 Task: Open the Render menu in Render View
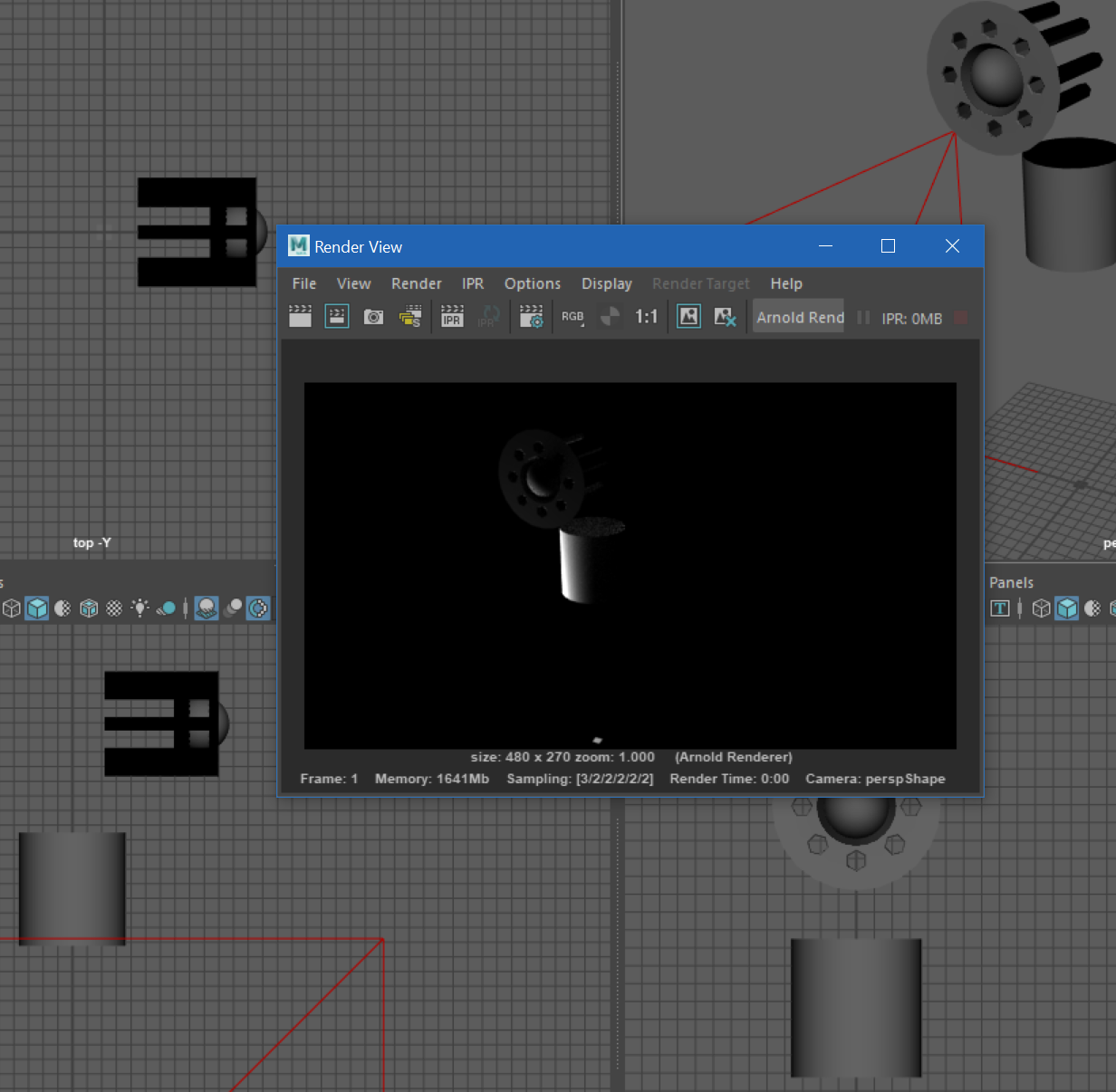416,283
